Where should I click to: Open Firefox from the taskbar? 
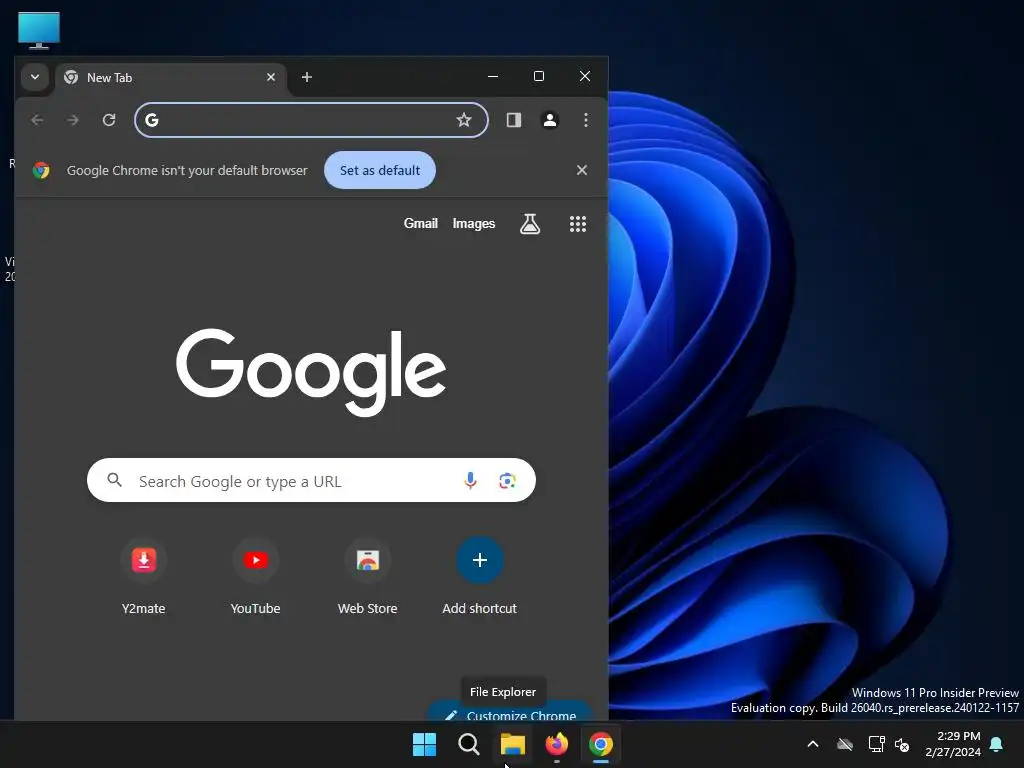556,744
